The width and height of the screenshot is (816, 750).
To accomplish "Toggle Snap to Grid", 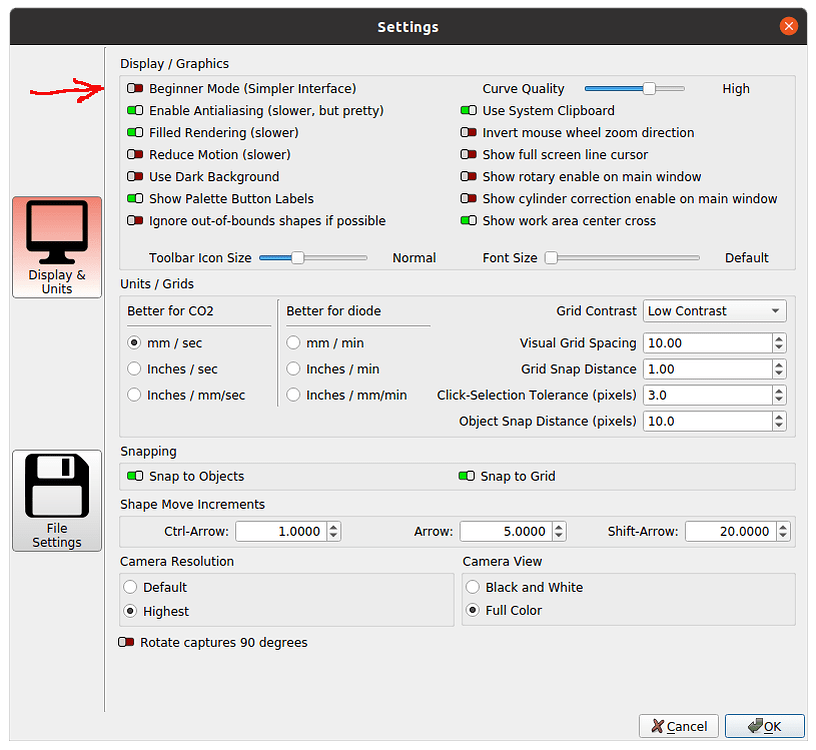I will [466, 476].
